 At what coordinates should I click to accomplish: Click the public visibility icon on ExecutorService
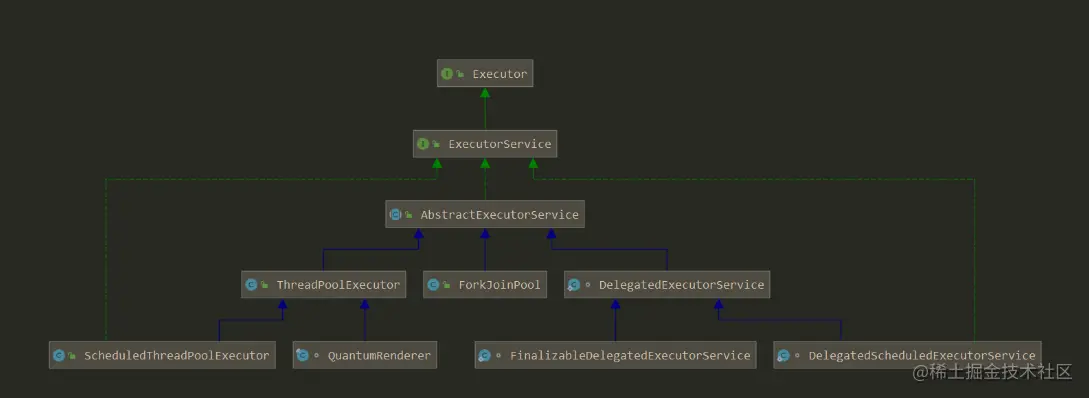coord(436,144)
